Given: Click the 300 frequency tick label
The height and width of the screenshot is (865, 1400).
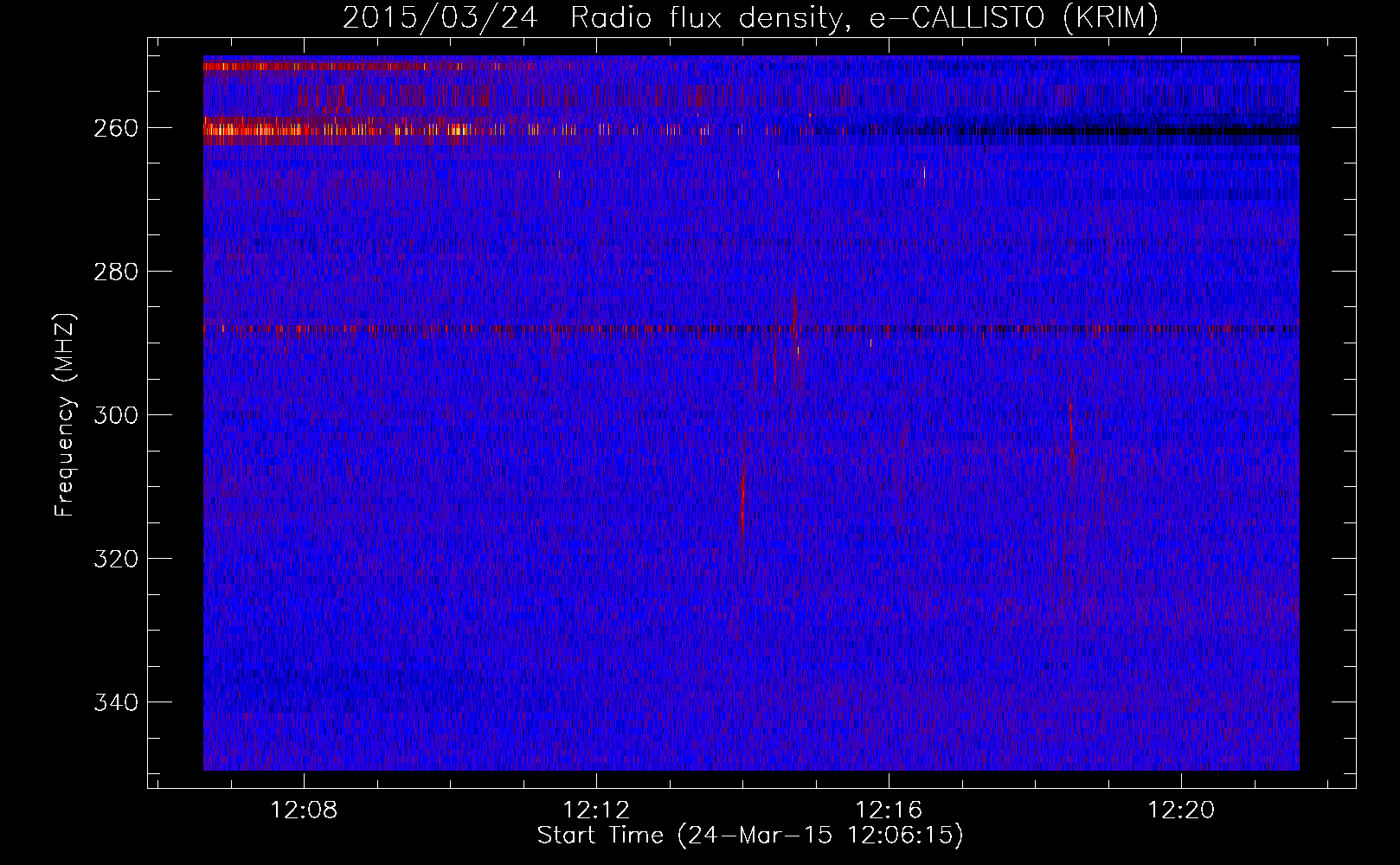Looking at the screenshot, I should tap(116, 415).
